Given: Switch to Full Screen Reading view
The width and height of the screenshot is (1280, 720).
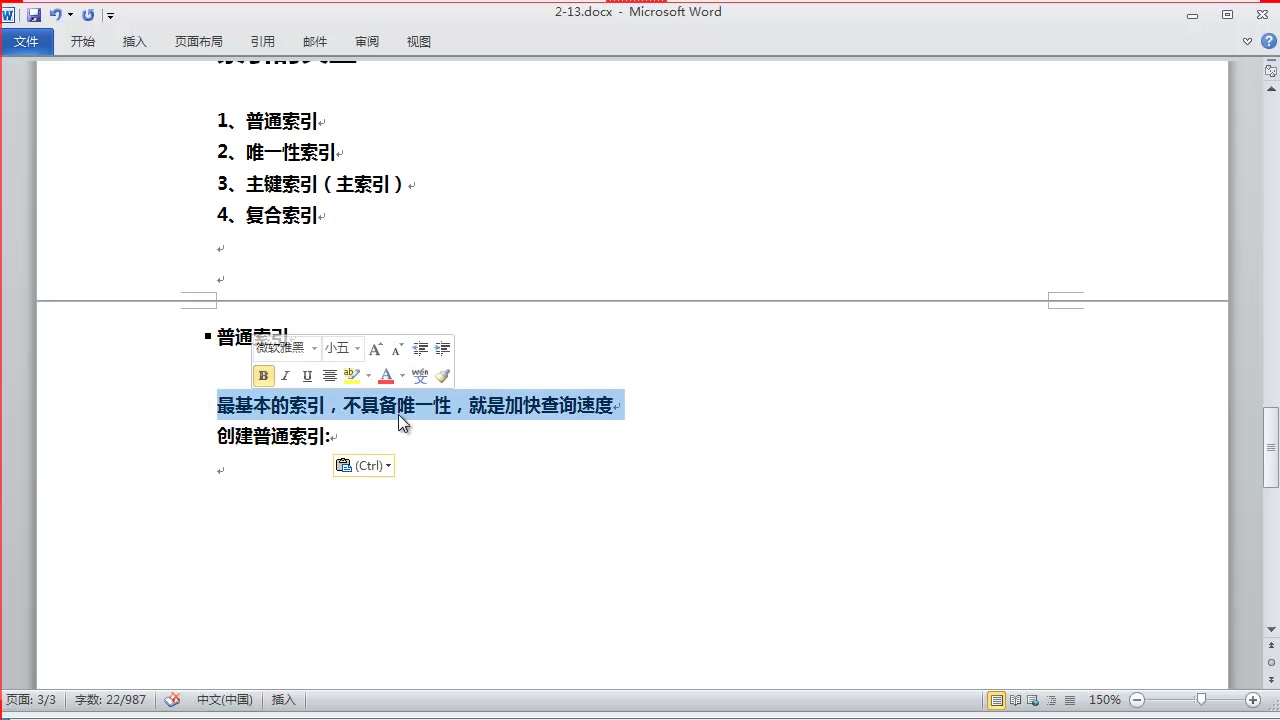Looking at the screenshot, I should point(1015,700).
